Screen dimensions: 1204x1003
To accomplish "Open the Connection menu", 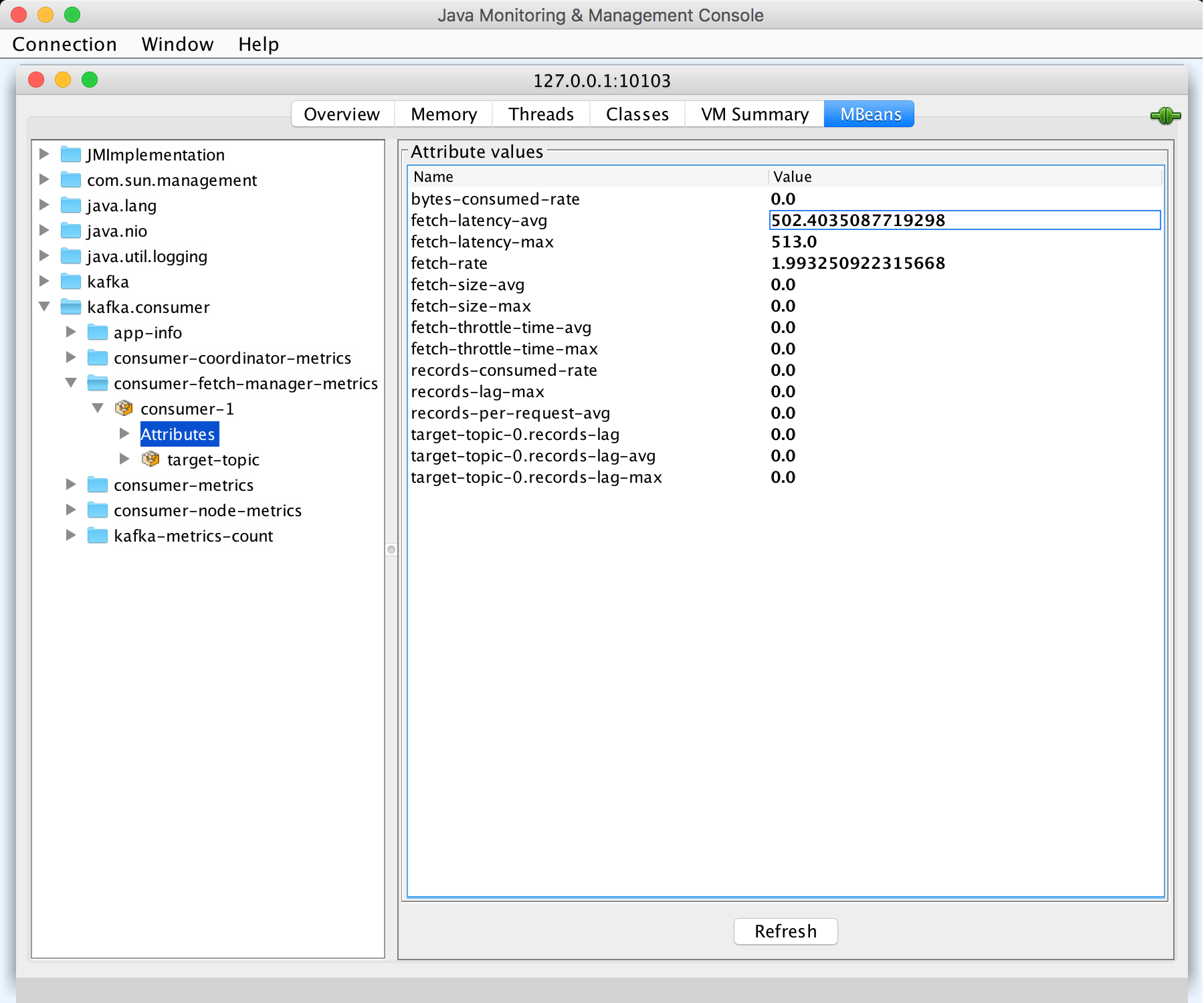I will (x=65, y=44).
